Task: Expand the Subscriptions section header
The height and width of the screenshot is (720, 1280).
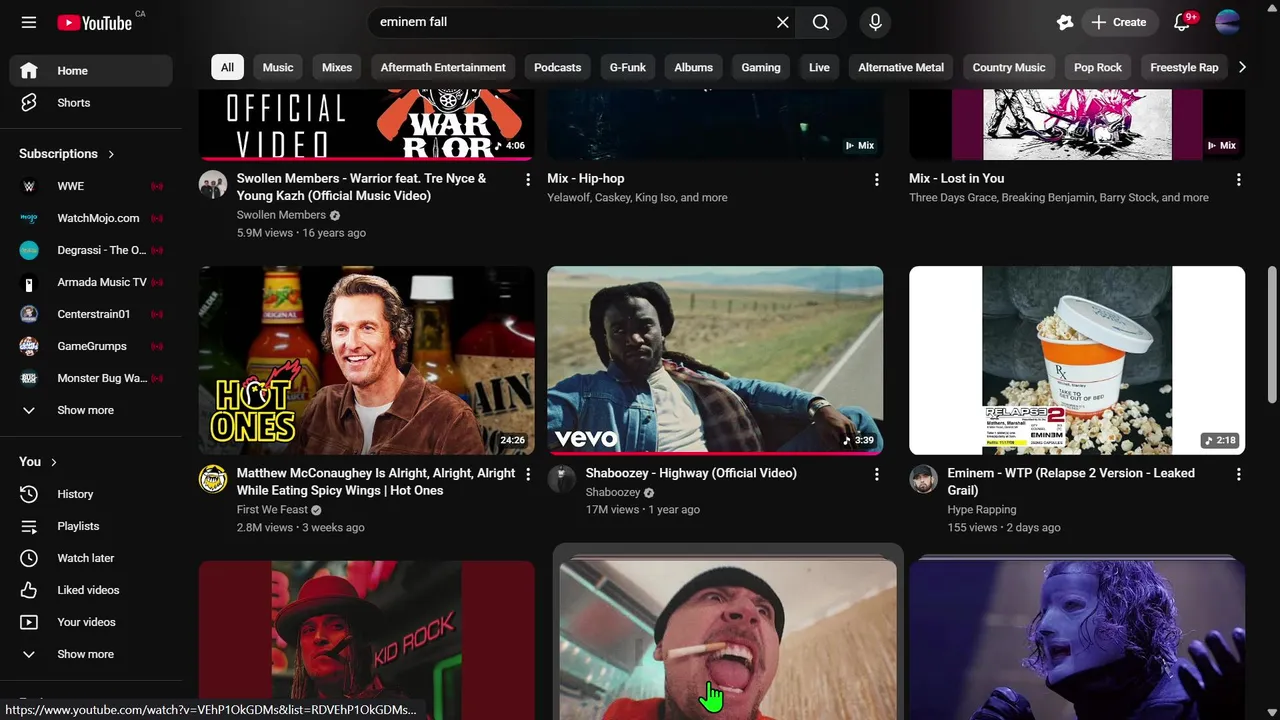Action: click(x=67, y=154)
